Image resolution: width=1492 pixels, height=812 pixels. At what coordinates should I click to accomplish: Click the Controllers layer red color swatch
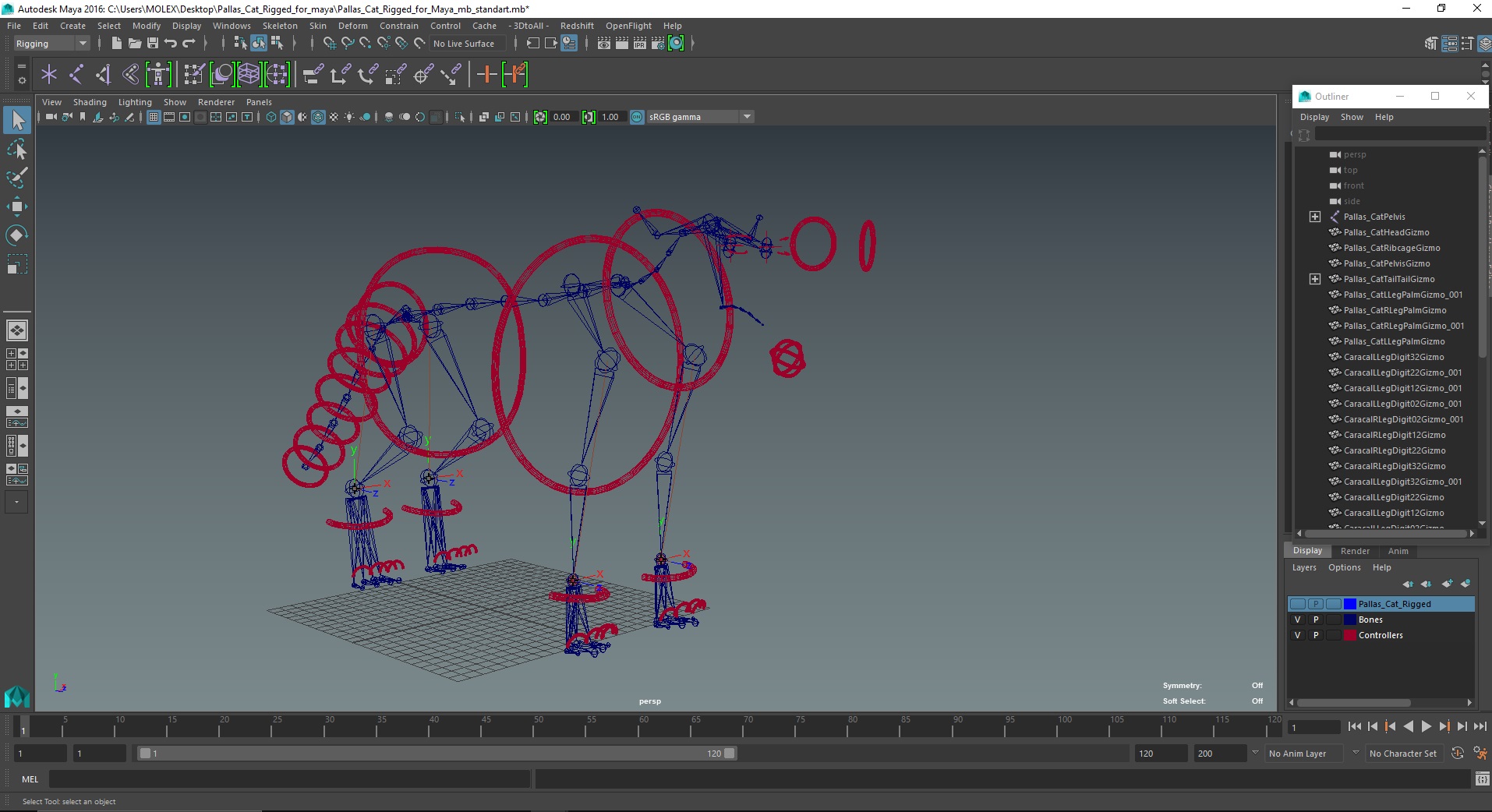point(1349,636)
